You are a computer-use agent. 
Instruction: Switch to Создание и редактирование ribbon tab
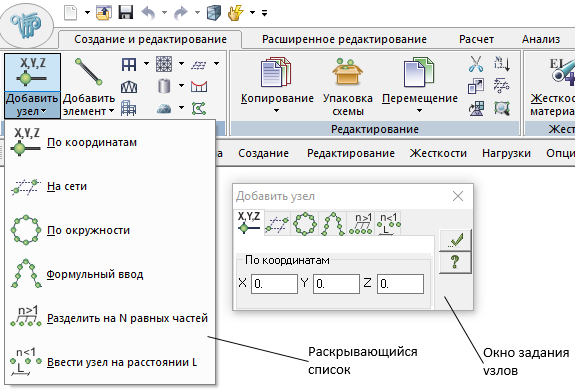(x=150, y=39)
